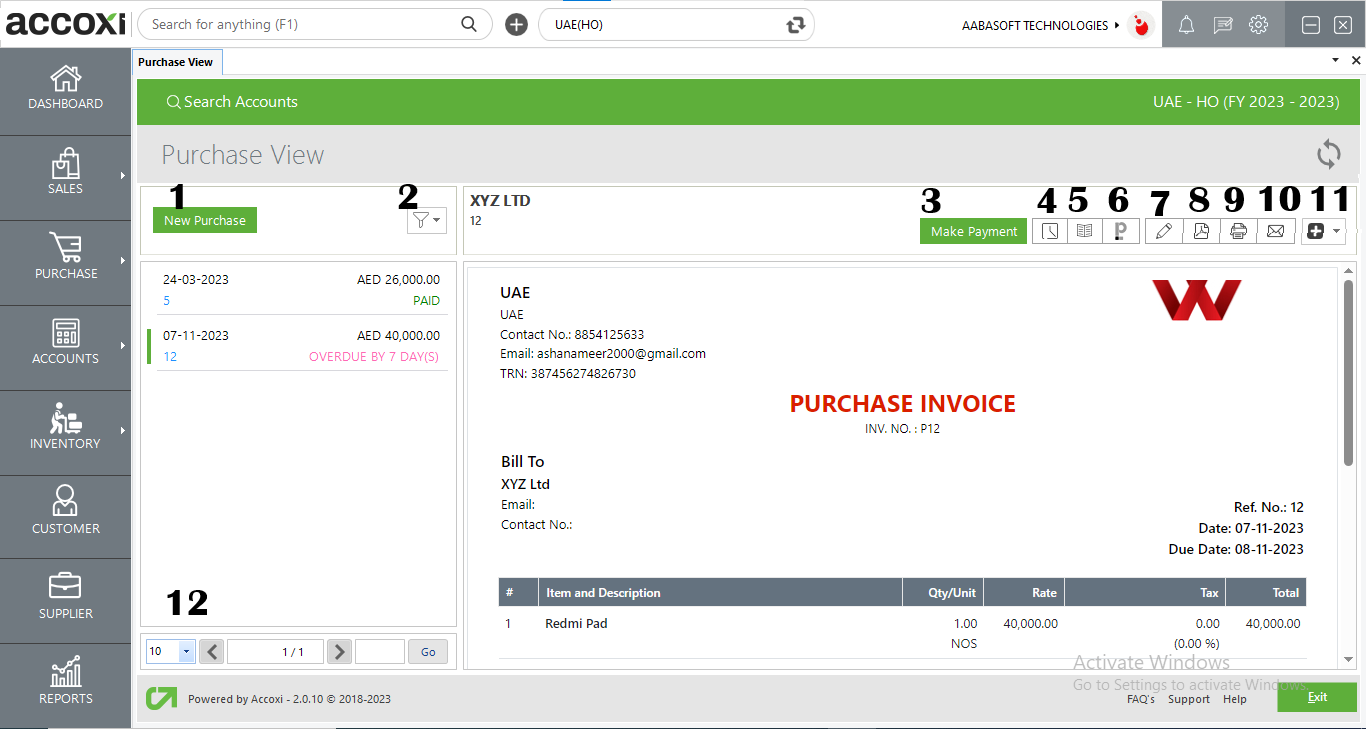Open the notifications bell icon
This screenshot has width=1366, height=729.
(1186, 24)
